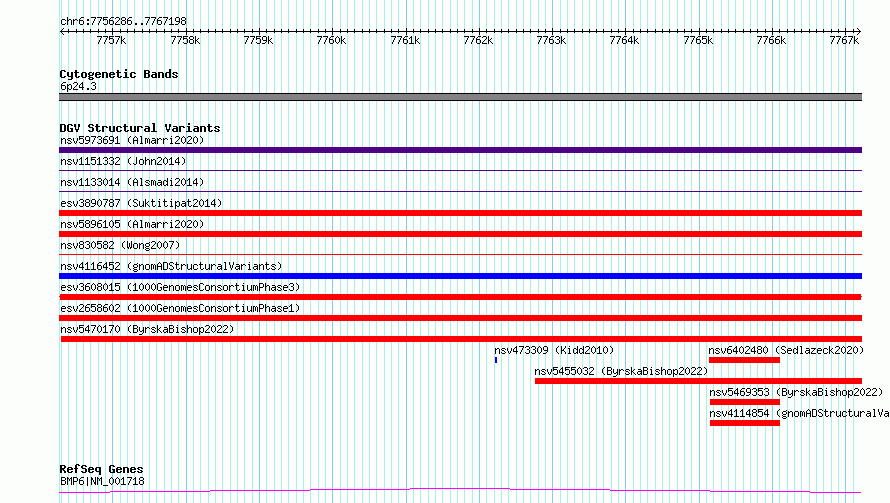Click the red bar under nsv6402480
This screenshot has height=503, width=890.
point(744,360)
